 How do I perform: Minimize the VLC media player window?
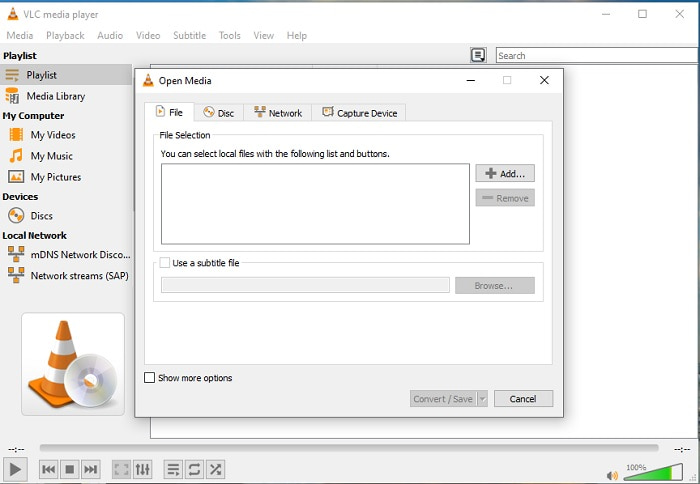click(606, 14)
